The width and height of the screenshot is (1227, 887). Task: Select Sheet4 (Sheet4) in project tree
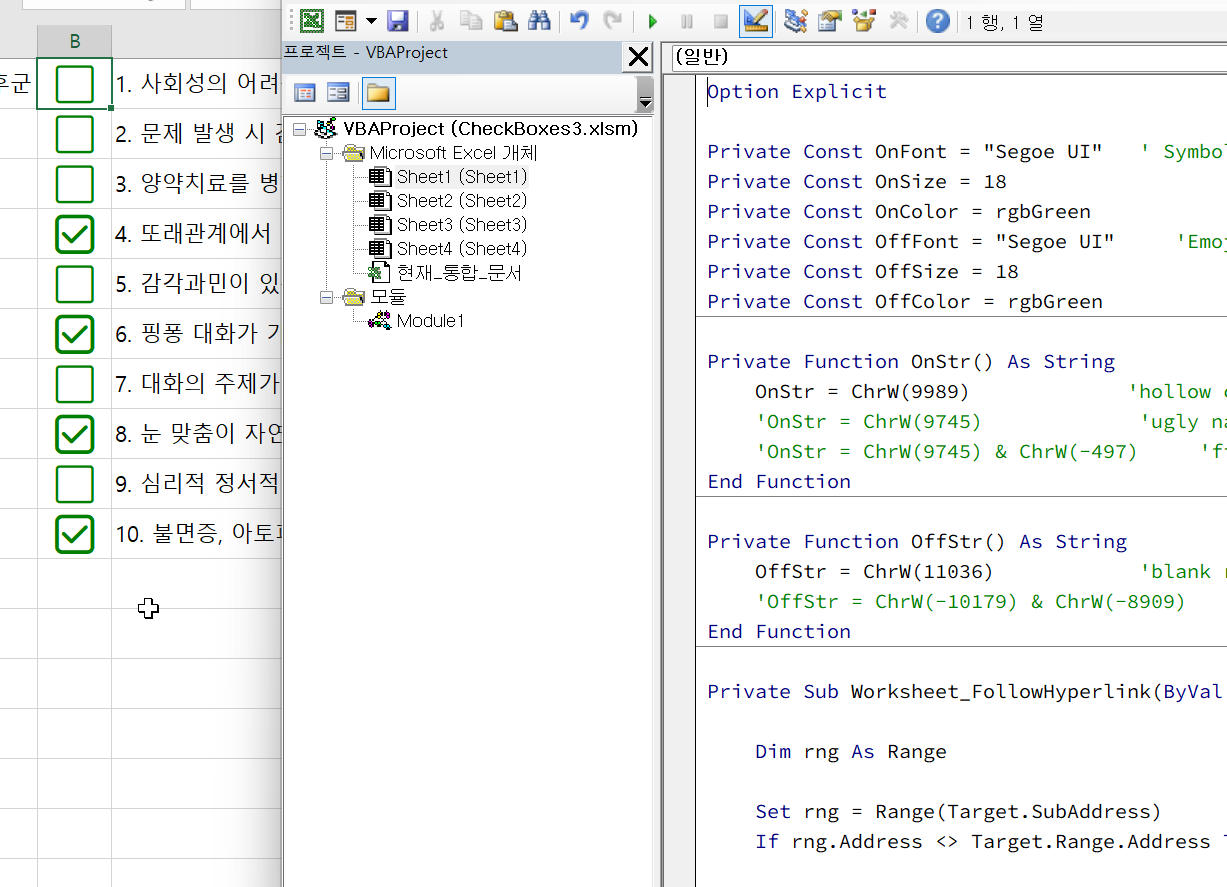click(461, 248)
